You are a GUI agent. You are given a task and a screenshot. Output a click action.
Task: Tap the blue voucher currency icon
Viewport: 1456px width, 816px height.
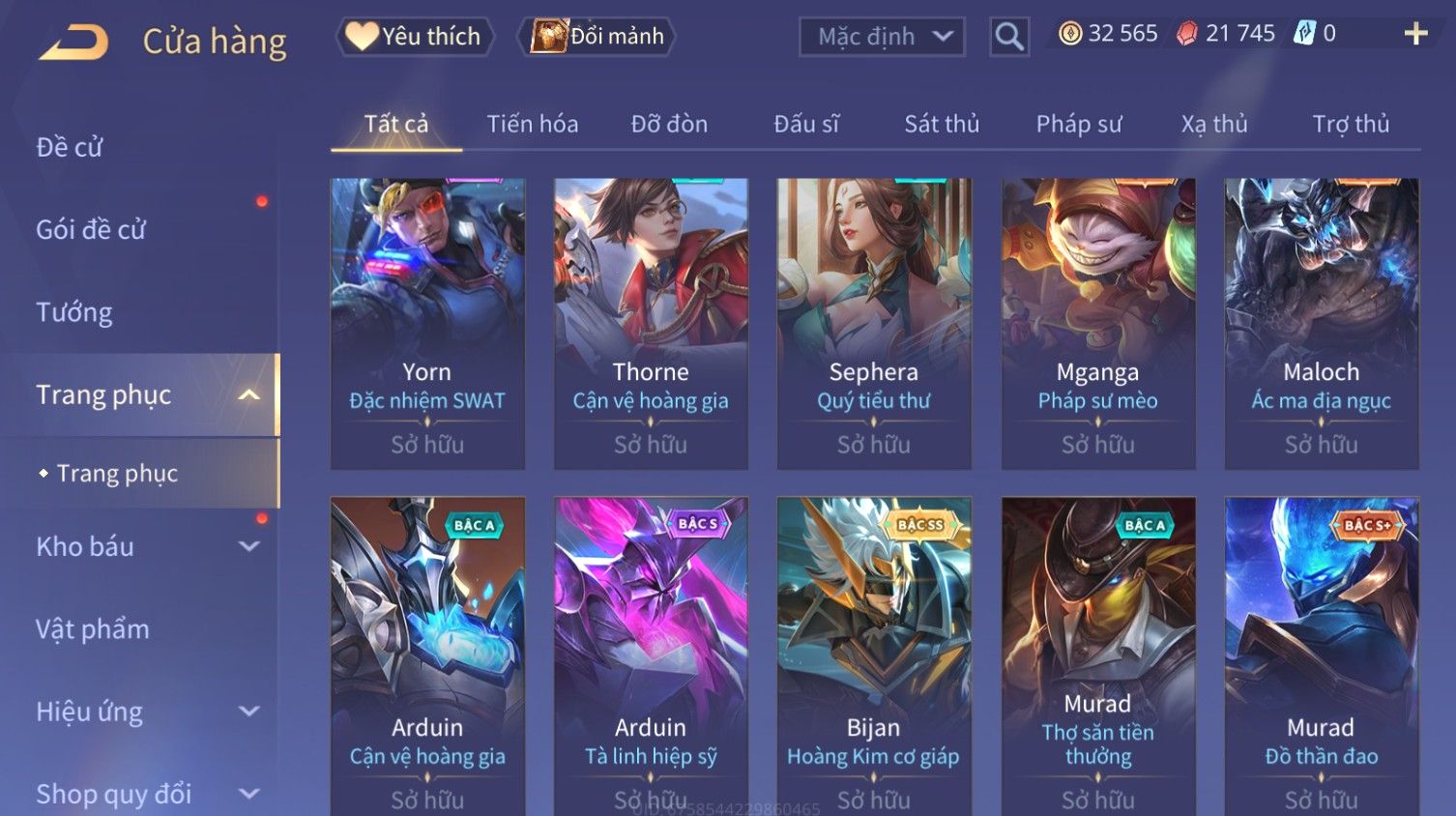point(1304,34)
